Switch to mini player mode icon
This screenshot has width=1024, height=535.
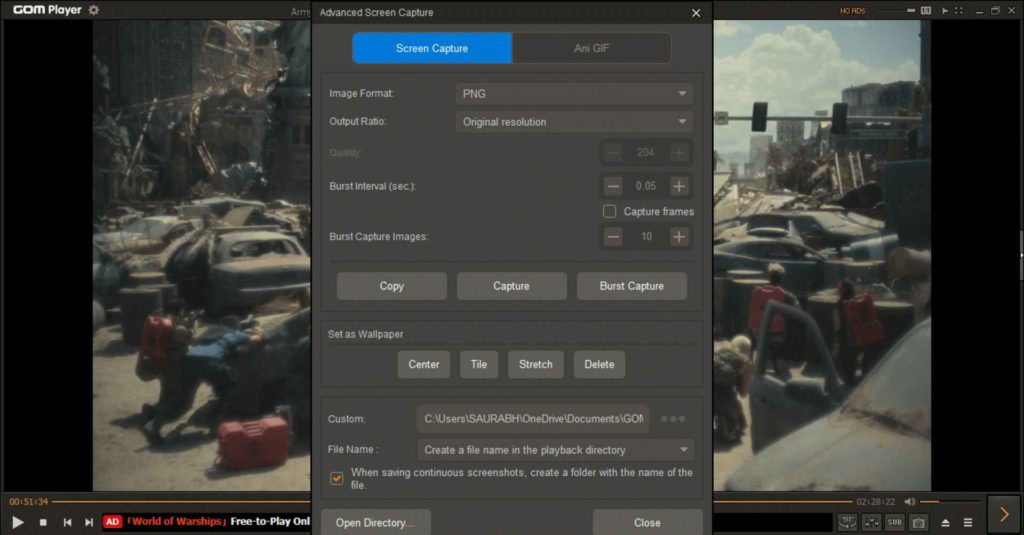[910, 10]
